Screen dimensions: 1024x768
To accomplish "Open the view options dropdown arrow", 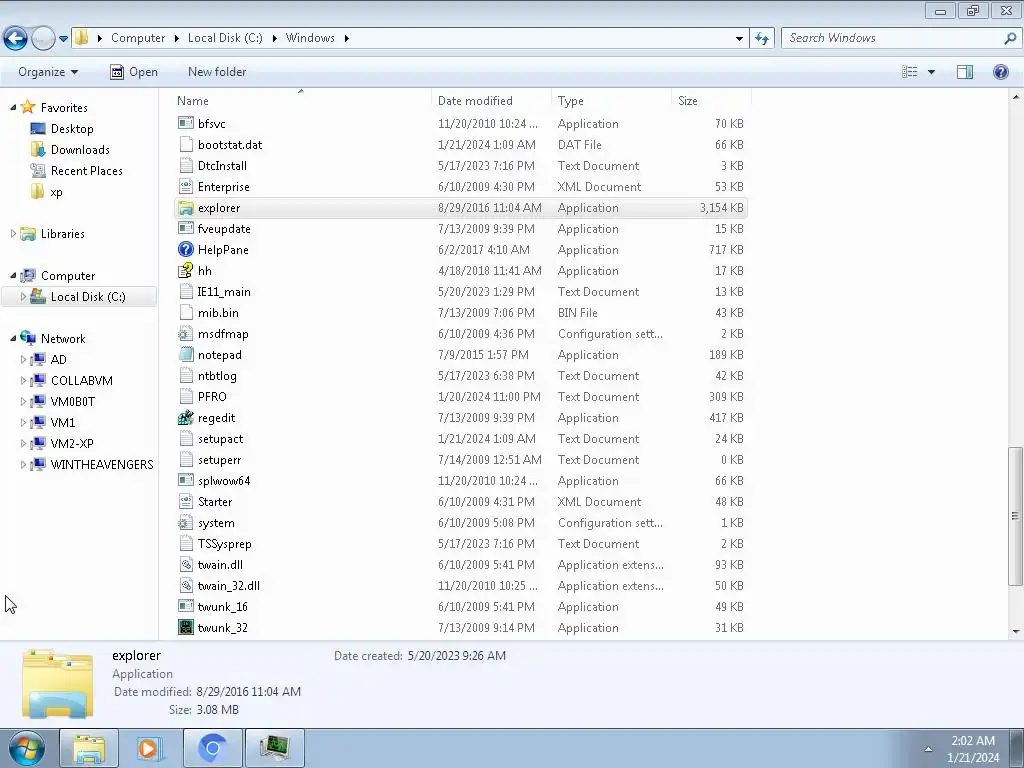I will tap(931, 72).
